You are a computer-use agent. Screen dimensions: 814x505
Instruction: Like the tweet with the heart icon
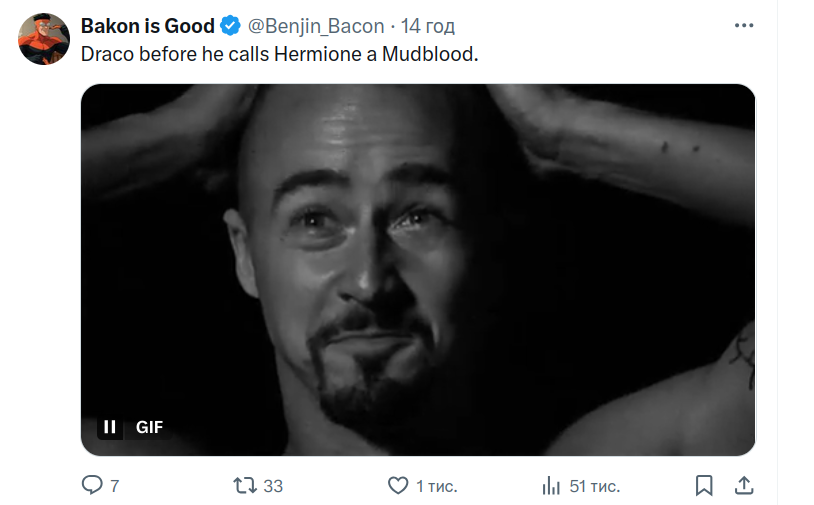pyautogui.click(x=398, y=486)
